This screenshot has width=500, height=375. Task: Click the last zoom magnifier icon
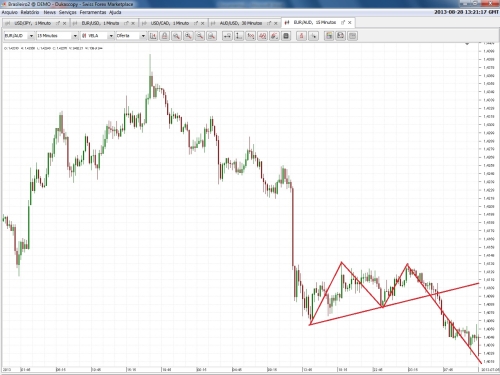[211, 36]
